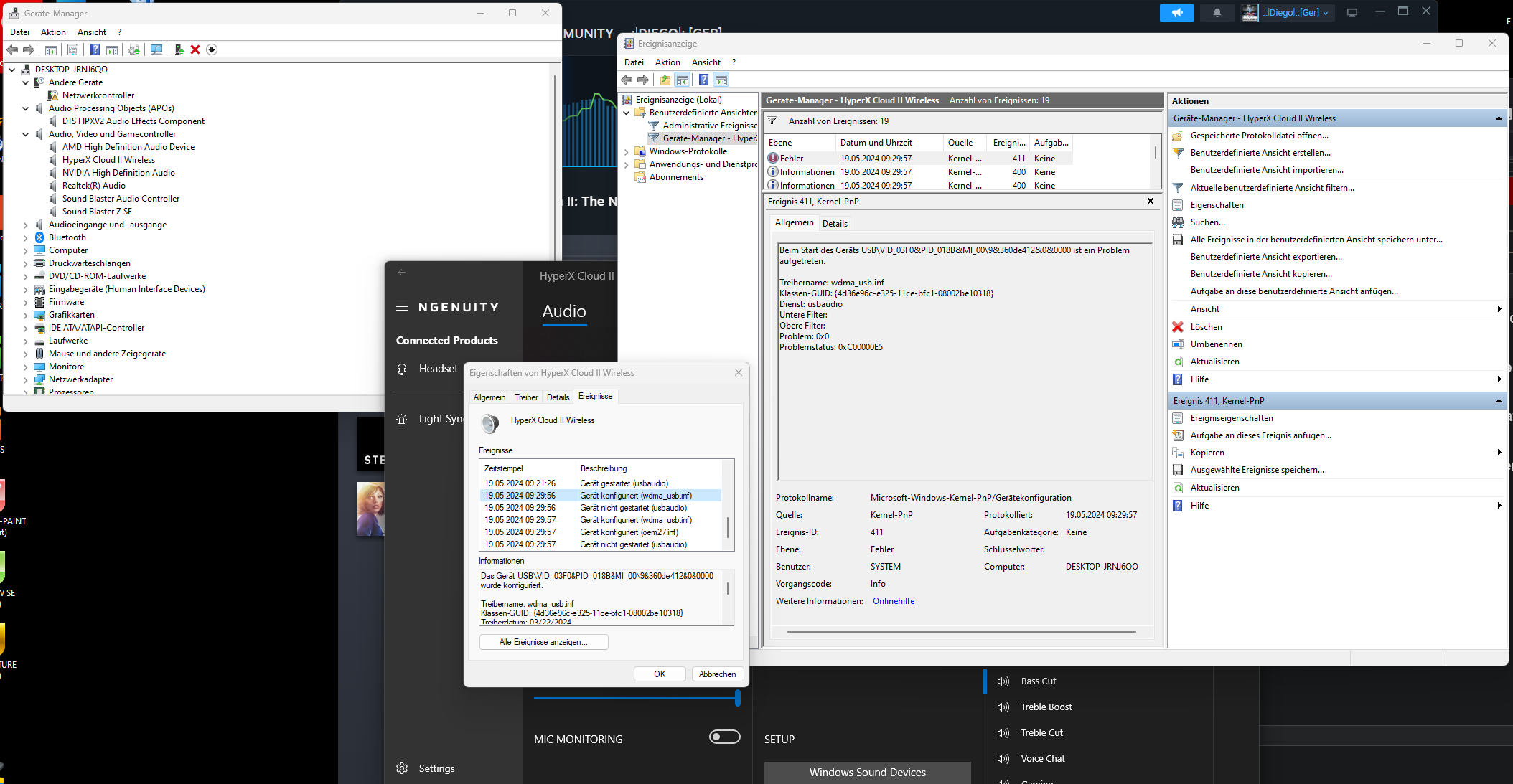Click Forward arrow in Geräte-Manager toolbar
The width and height of the screenshot is (1513, 784).
[29, 49]
